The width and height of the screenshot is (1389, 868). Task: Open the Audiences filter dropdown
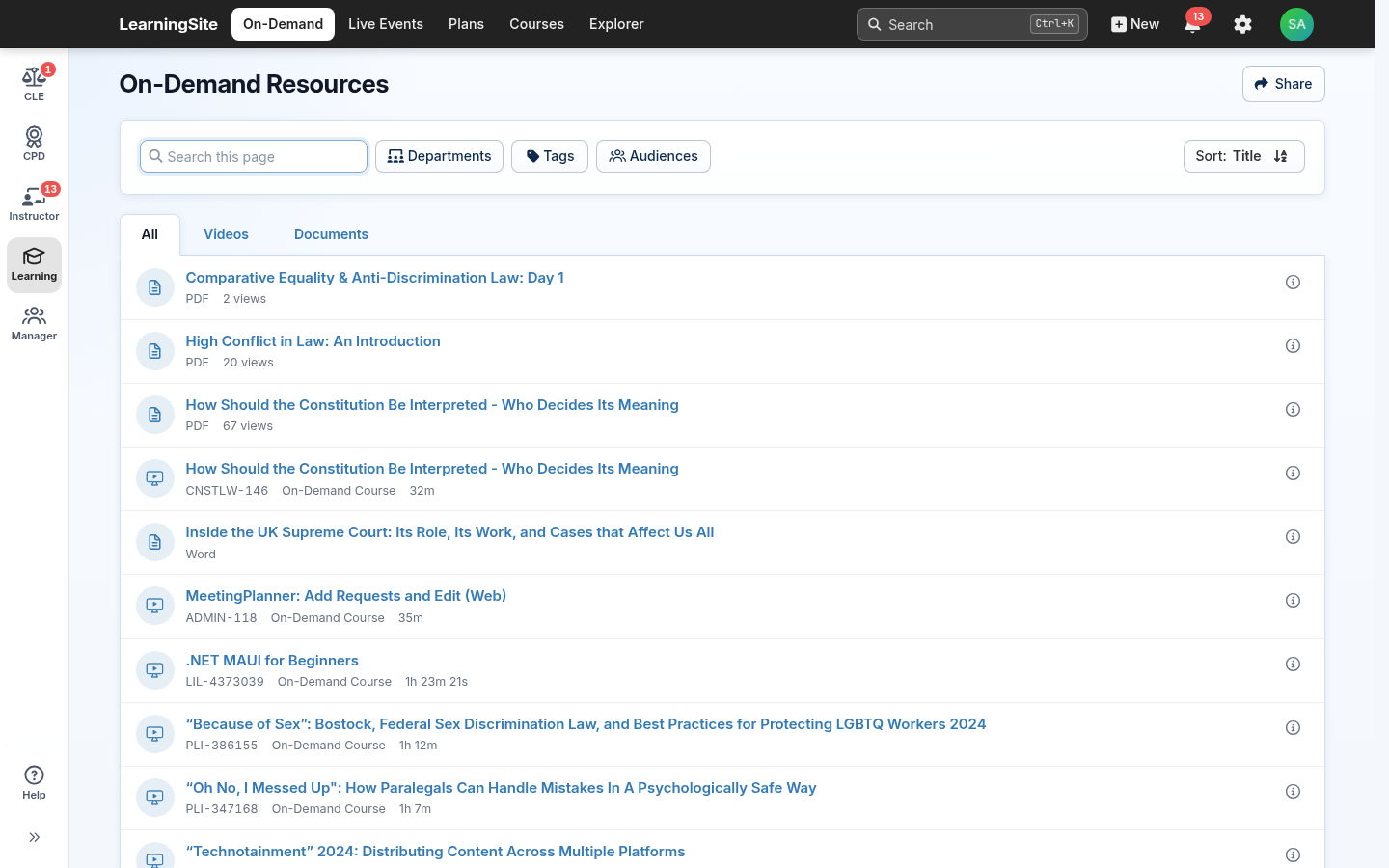point(653,156)
